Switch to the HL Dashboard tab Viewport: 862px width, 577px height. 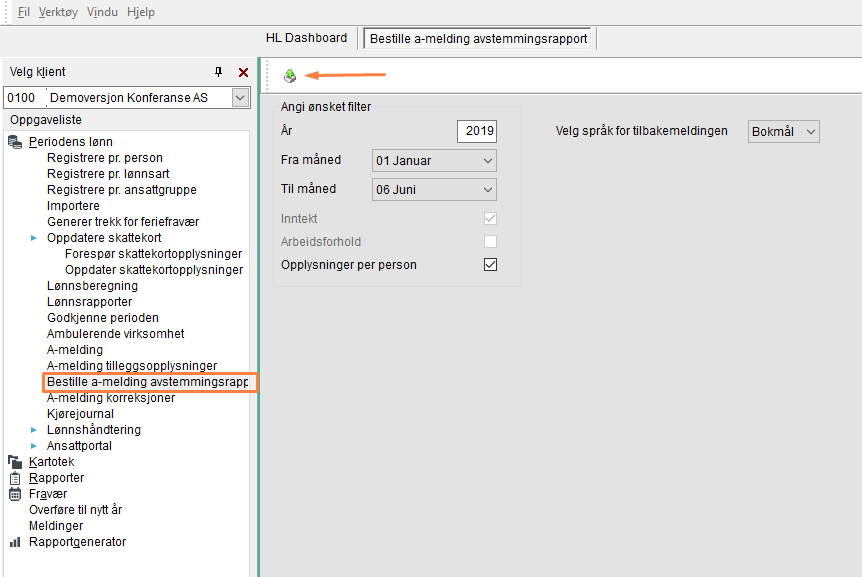(x=306, y=38)
